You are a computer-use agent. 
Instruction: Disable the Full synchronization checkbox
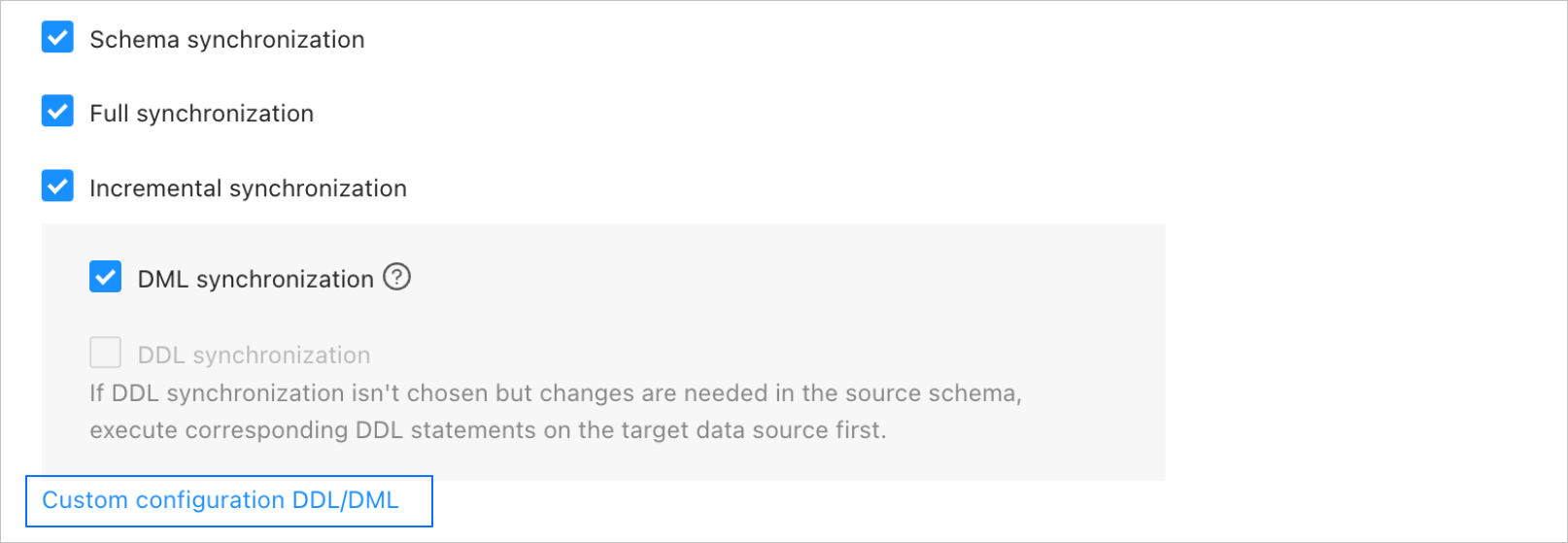pyautogui.click(x=57, y=112)
